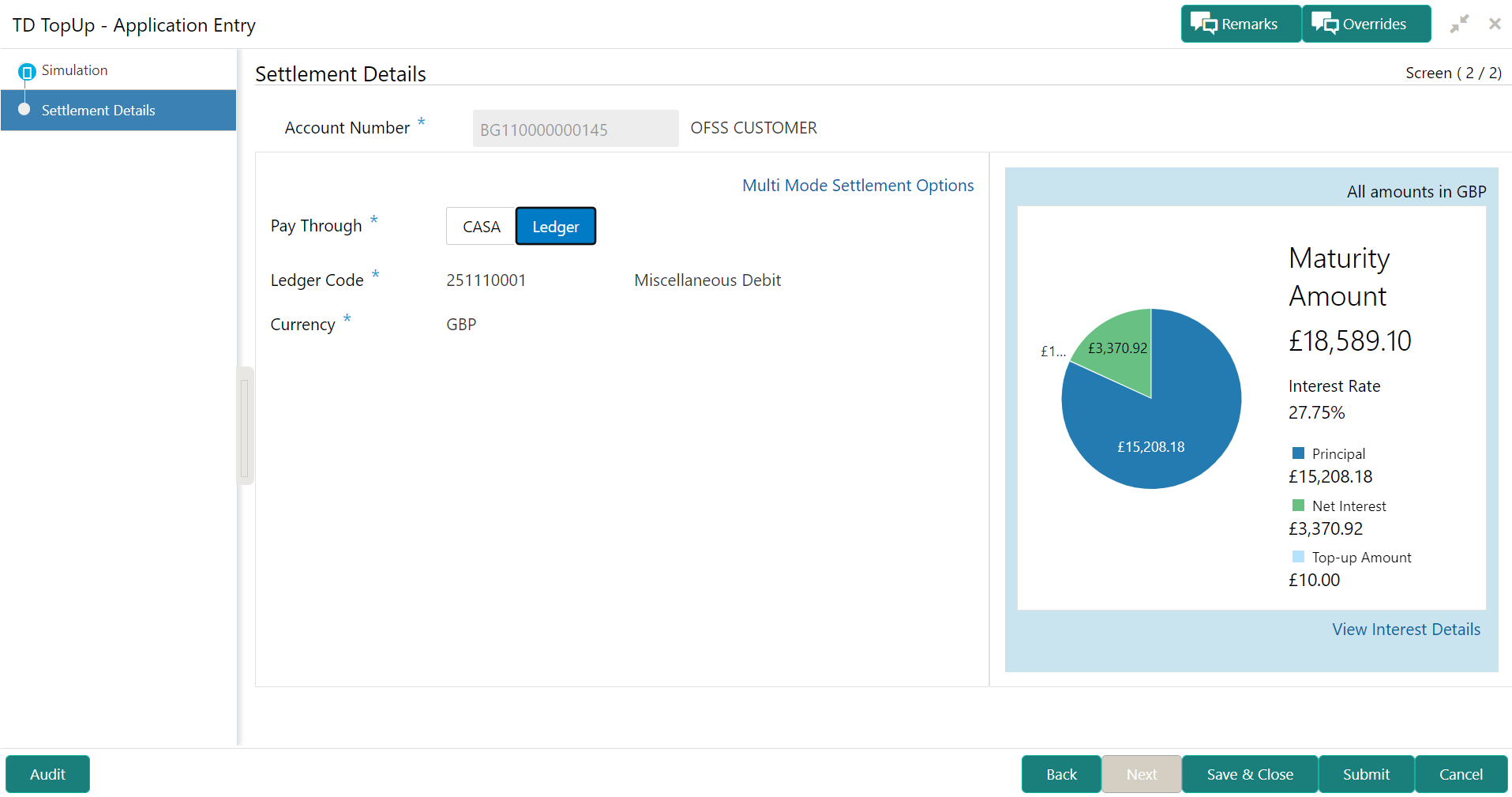Click the Overrides button
Viewport: 1512px width, 797px height.
point(1367,24)
